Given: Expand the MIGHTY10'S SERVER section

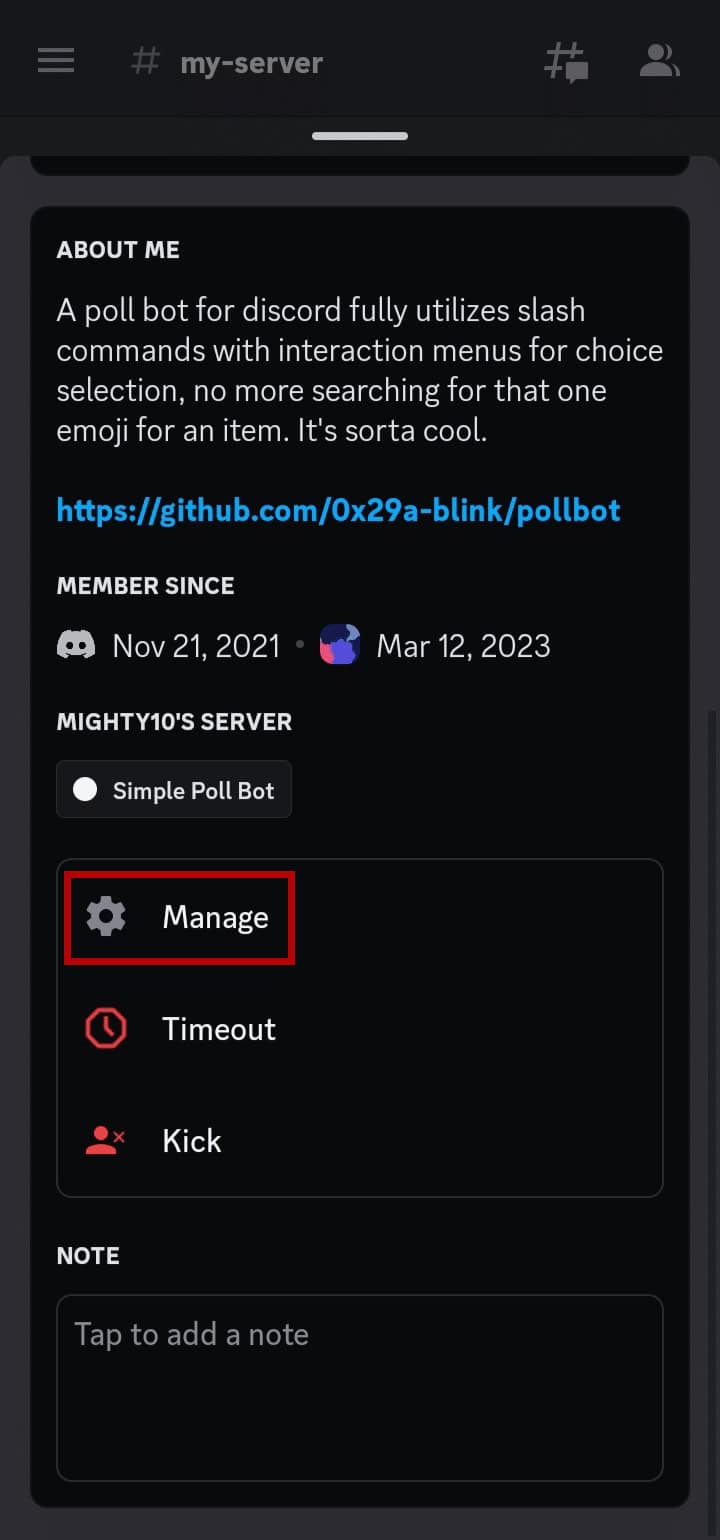Looking at the screenshot, I should tap(173, 721).
